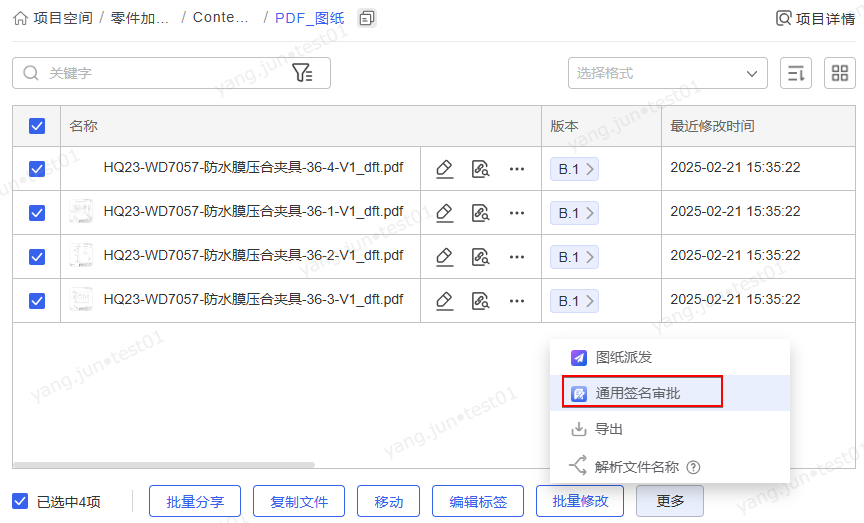
Task: Click the 批量分享 button
Action: click(195, 501)
